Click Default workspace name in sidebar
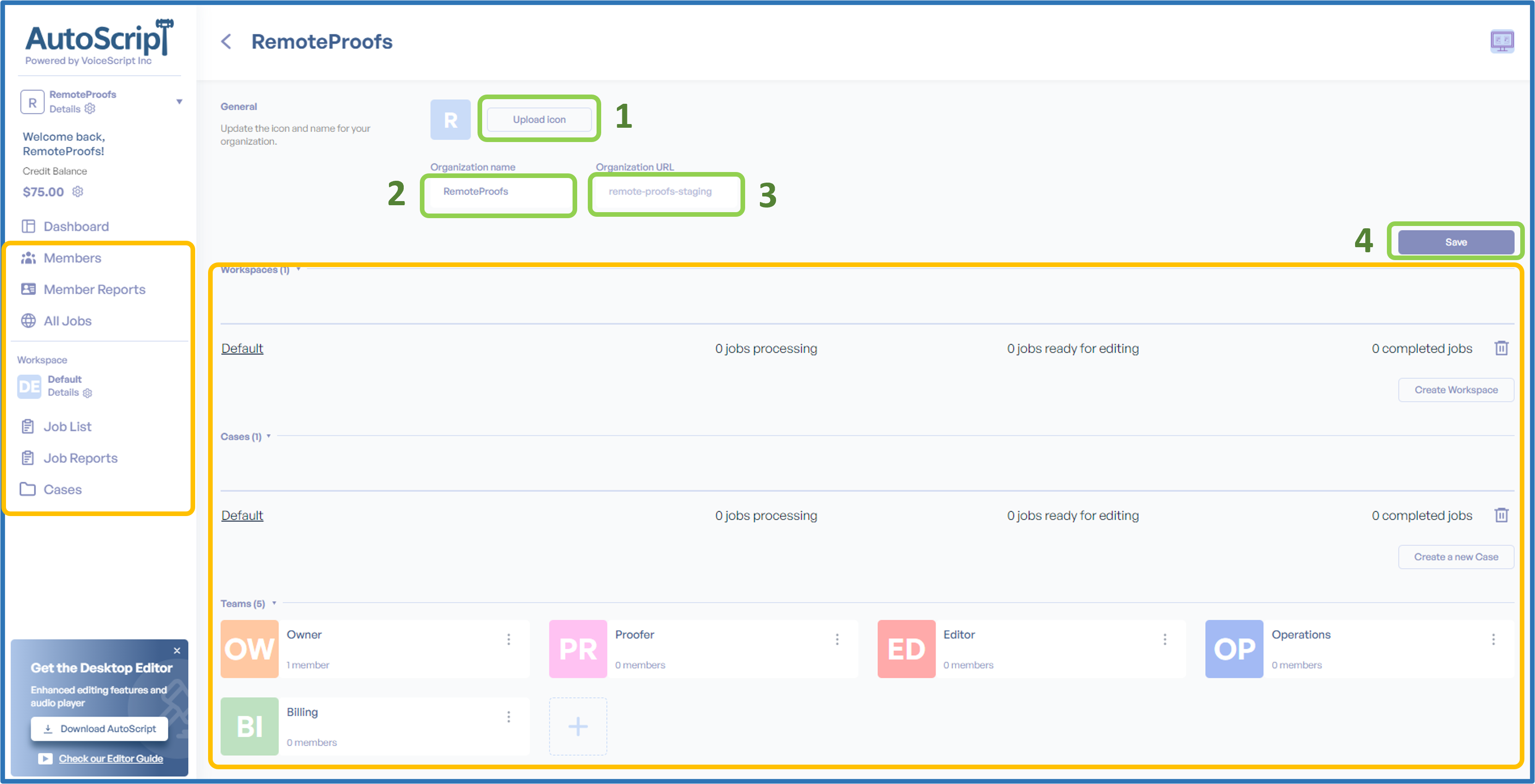Screen dimensions: 1535x784 tap(64, 380)
